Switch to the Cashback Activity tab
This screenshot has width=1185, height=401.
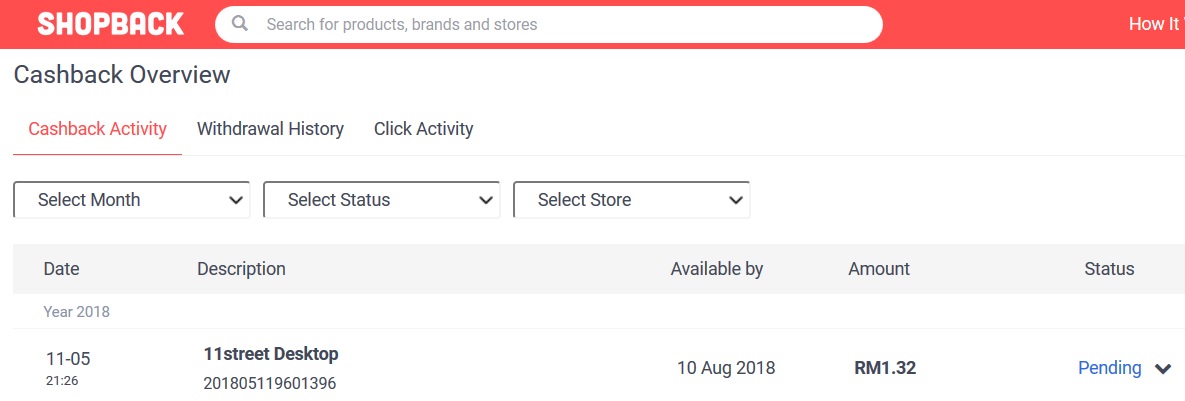[x=97, y=129]
